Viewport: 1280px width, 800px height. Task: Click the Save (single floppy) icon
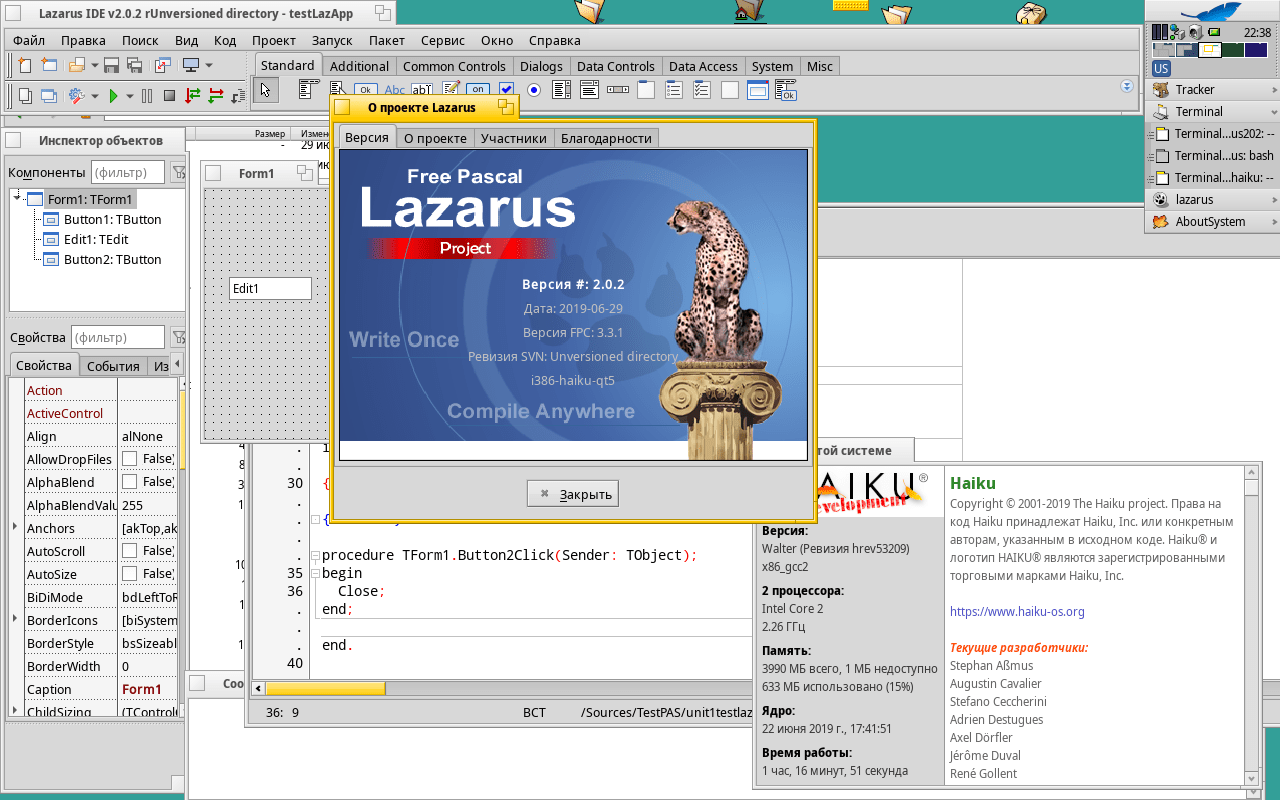(111, 65)
